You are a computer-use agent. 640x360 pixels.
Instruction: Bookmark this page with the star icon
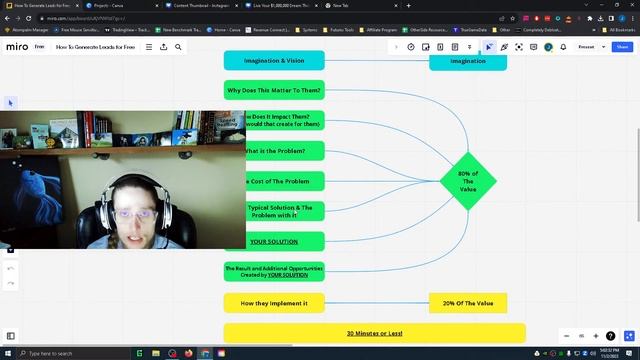(513, 18)
